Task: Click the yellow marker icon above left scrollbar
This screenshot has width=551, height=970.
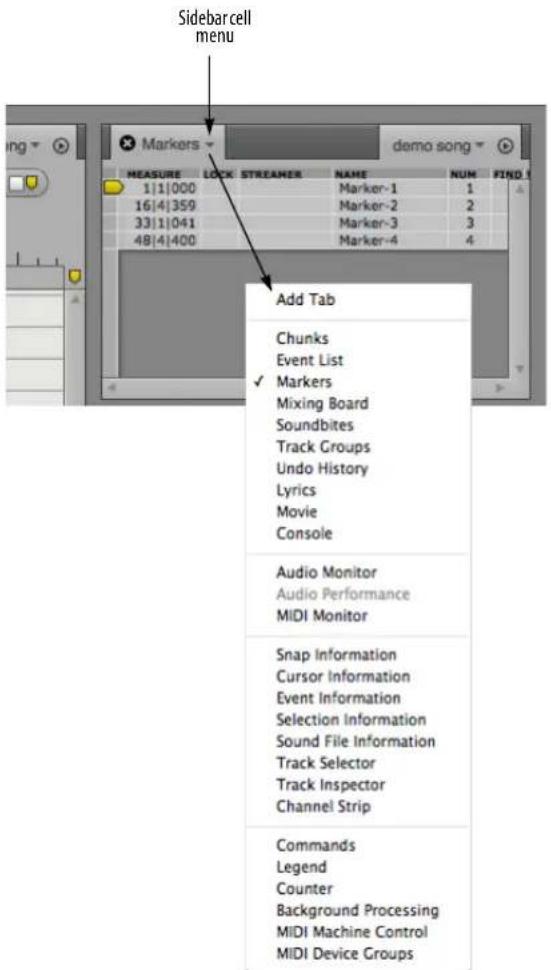Action: point(75,275)
